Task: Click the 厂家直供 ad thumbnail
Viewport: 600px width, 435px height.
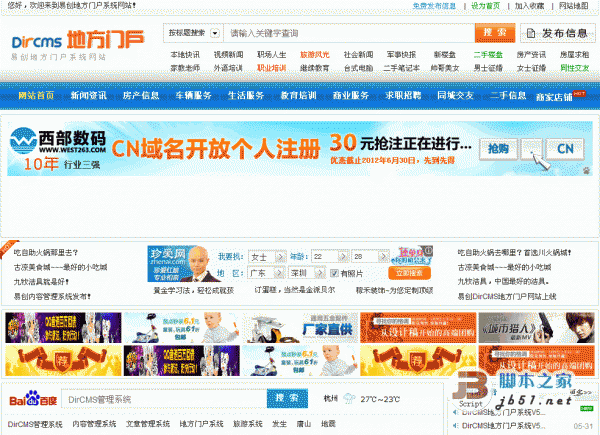Action: click(300, 327)
